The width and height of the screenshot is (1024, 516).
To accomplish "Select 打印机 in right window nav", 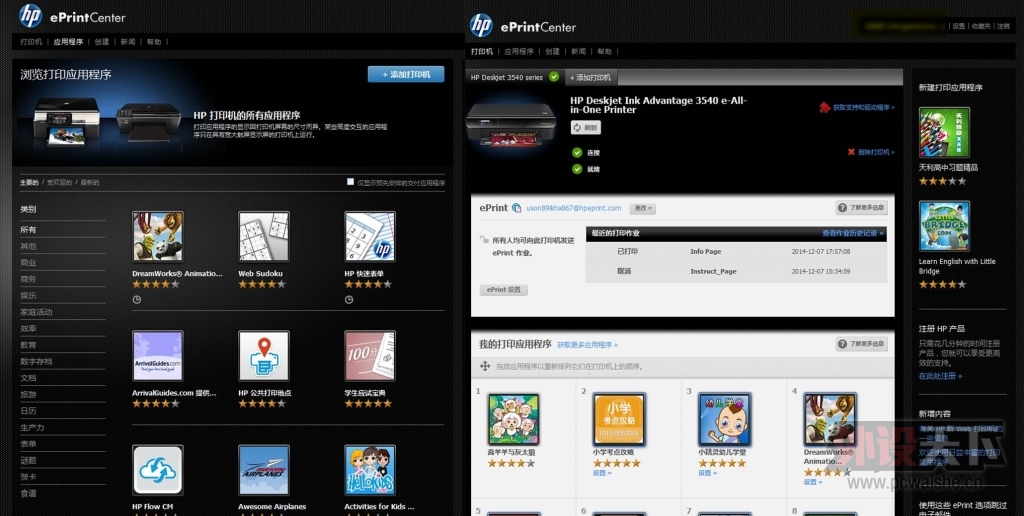I will [482, 52].
